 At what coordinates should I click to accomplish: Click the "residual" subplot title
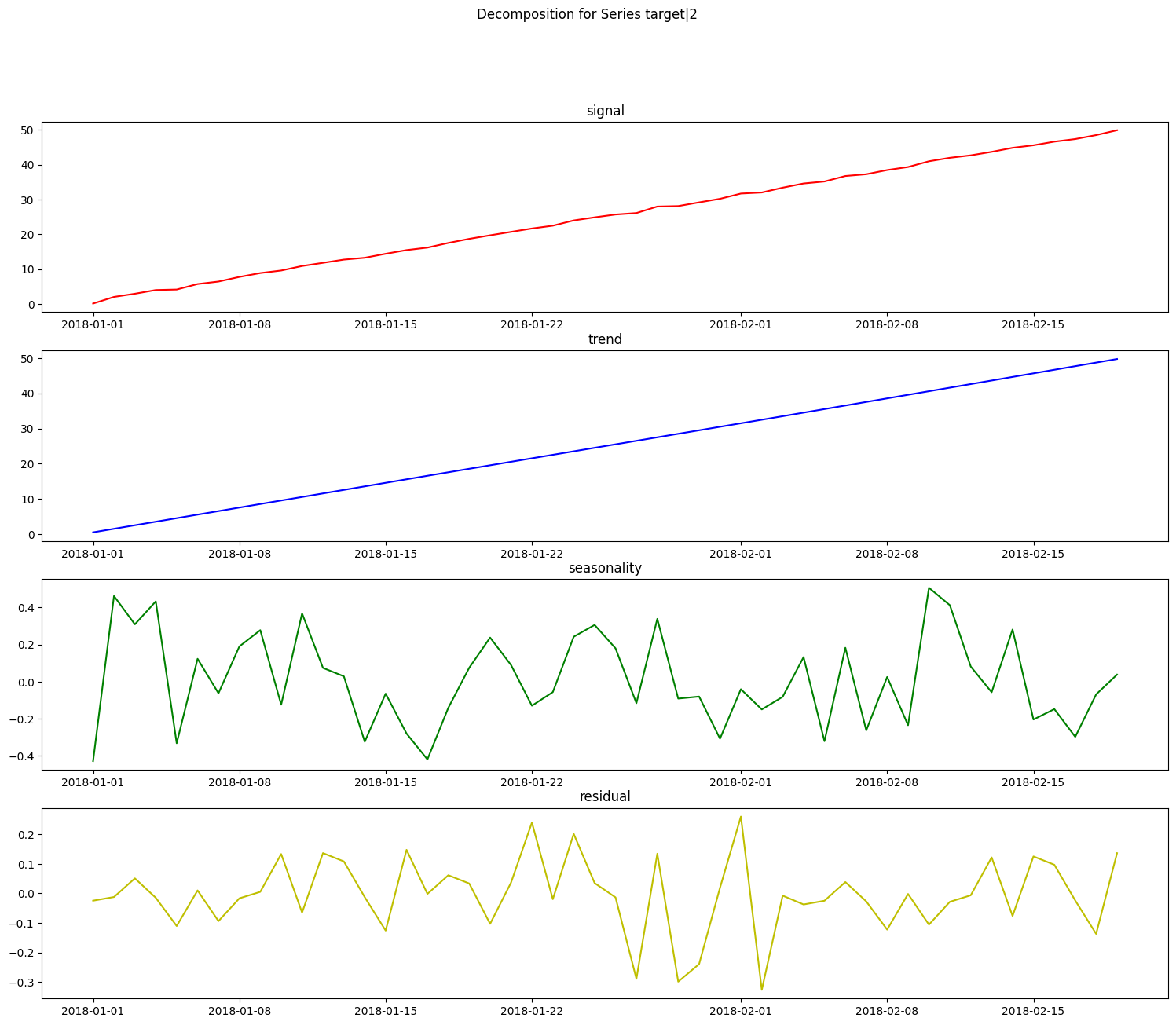point(605,796)
